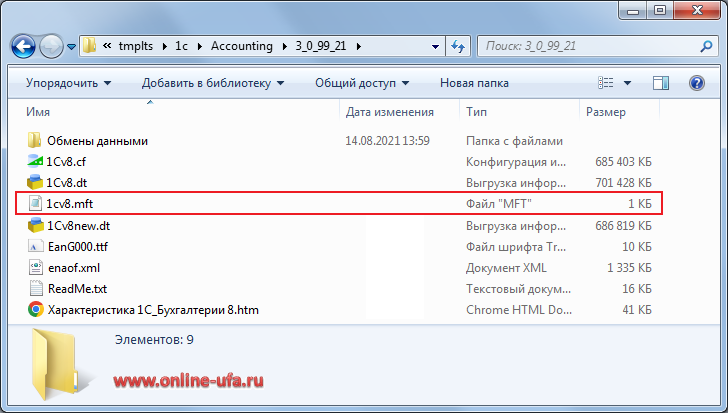Viewport: 728px width, 413px height.
Task: Select the 1cv8.mft file icon
Action: click(x=35, y=203)
